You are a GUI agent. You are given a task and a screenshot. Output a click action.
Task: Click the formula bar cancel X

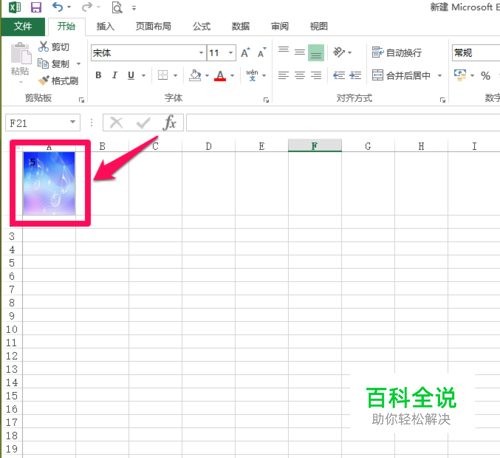[117, 123]
